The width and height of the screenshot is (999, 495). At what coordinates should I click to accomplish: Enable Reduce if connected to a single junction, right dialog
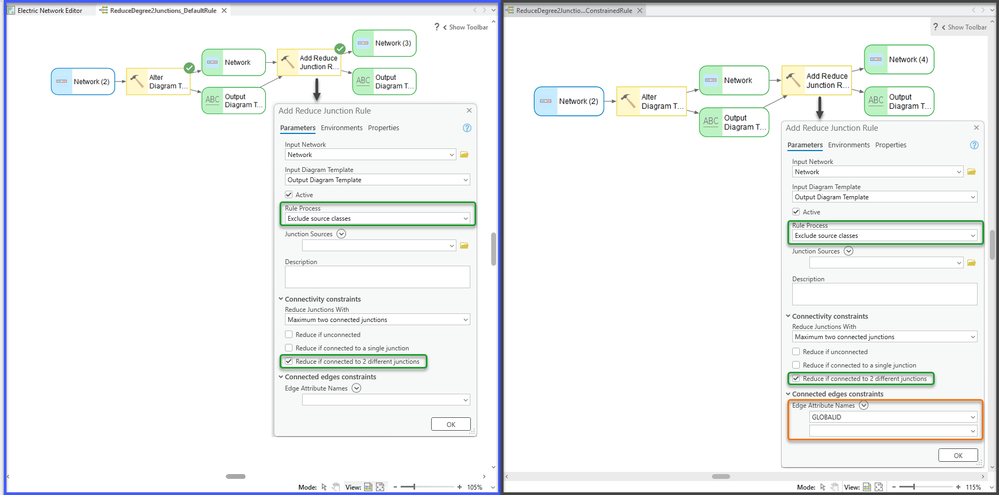796,365
